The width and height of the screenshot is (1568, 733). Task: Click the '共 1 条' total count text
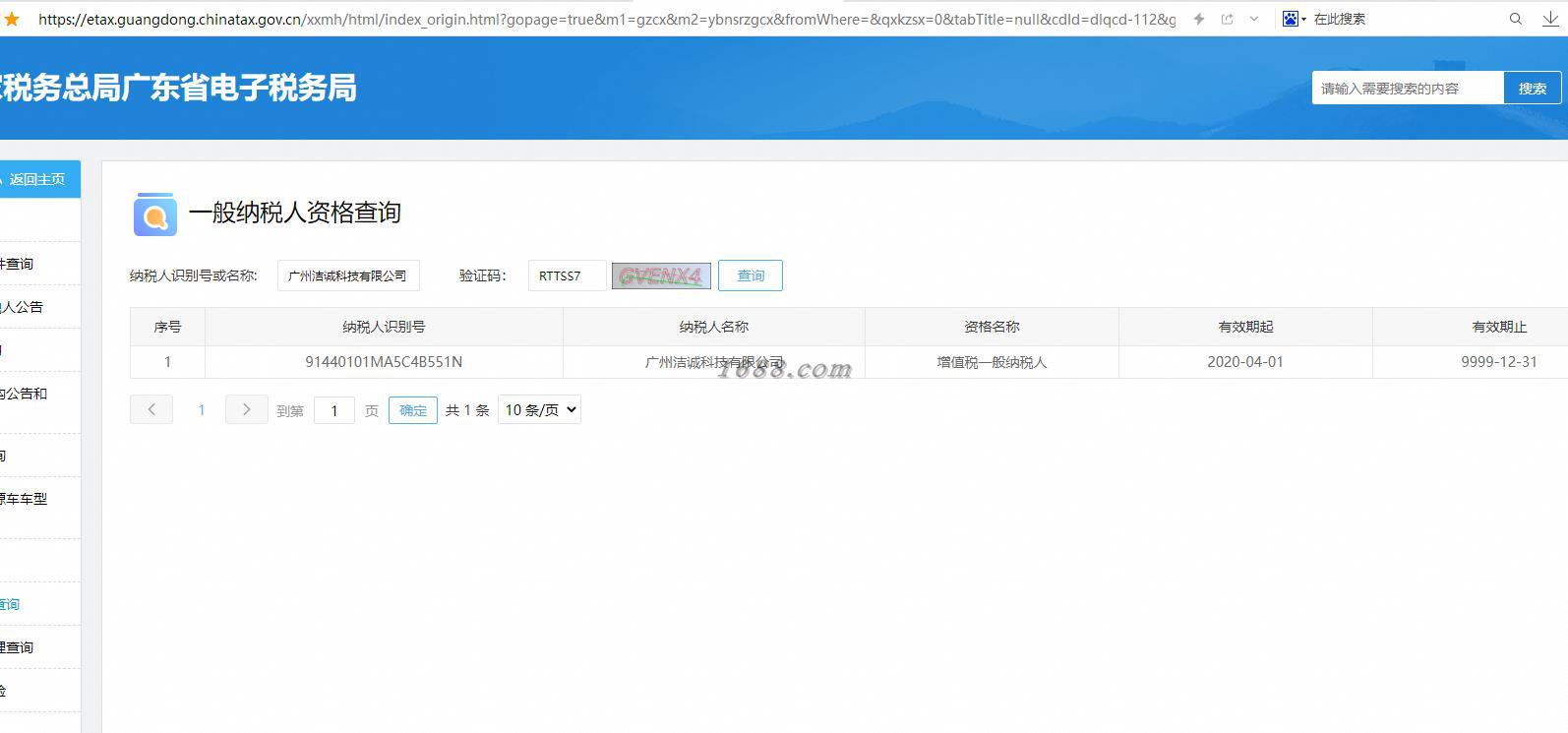467,410
